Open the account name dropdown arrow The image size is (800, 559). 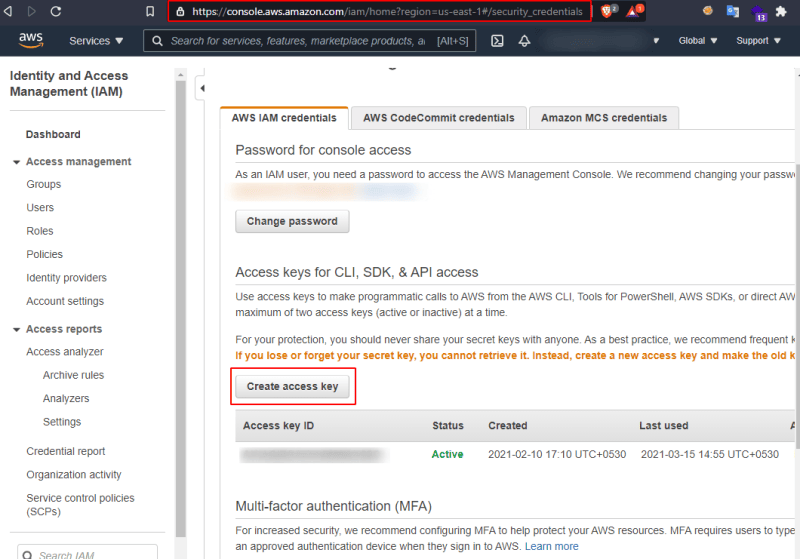[x=656, y=41]
